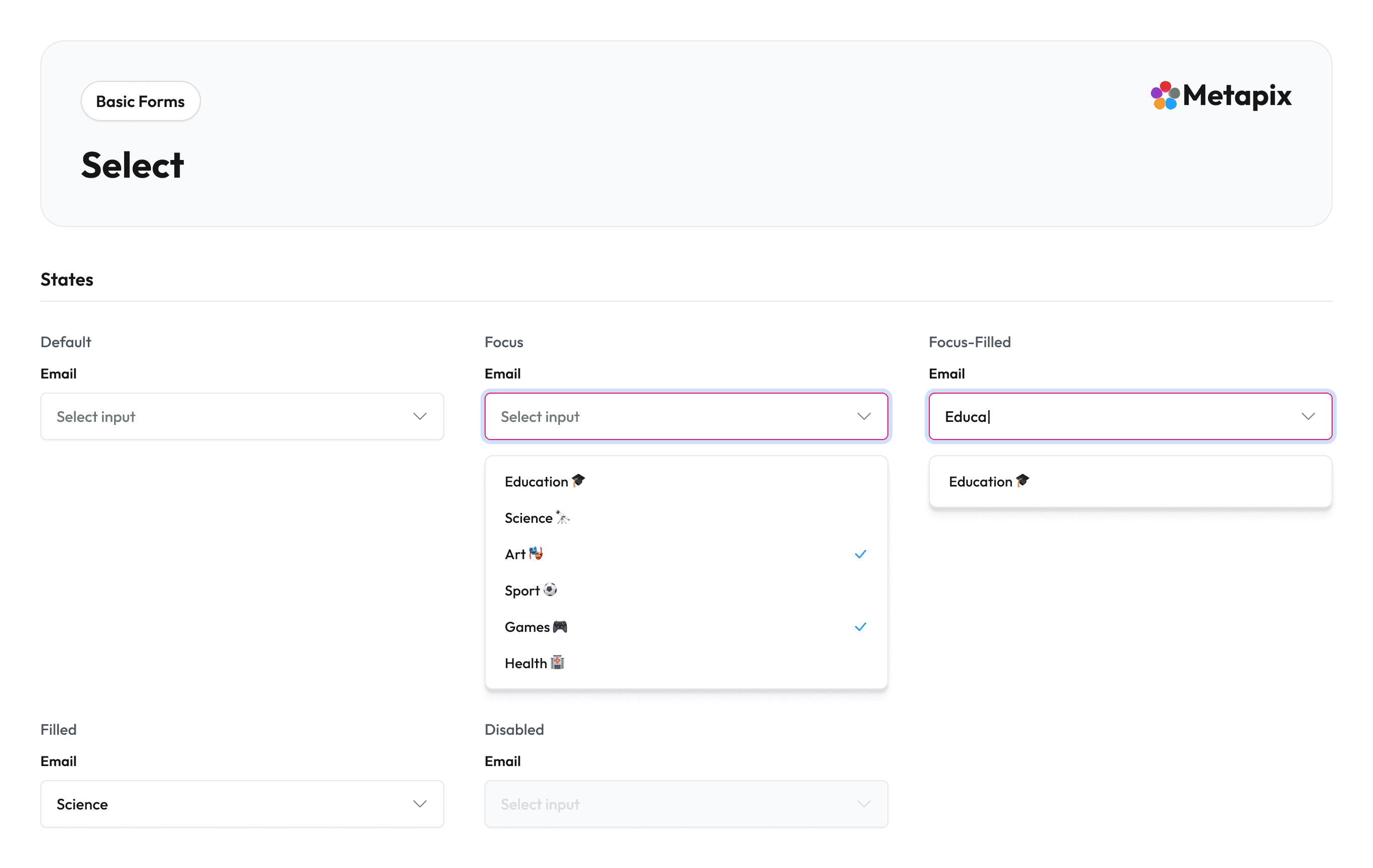This screenshot has width=1373, height=868.
Task: Choose Sport from the options list
Action: point(522,591)
